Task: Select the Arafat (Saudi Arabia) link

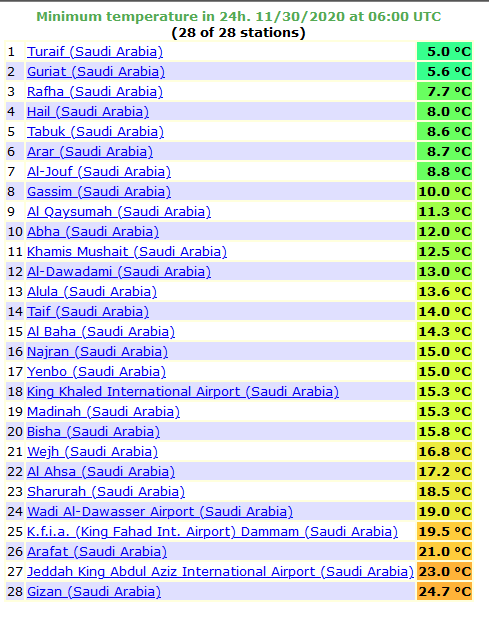Action: coord(97,552)
